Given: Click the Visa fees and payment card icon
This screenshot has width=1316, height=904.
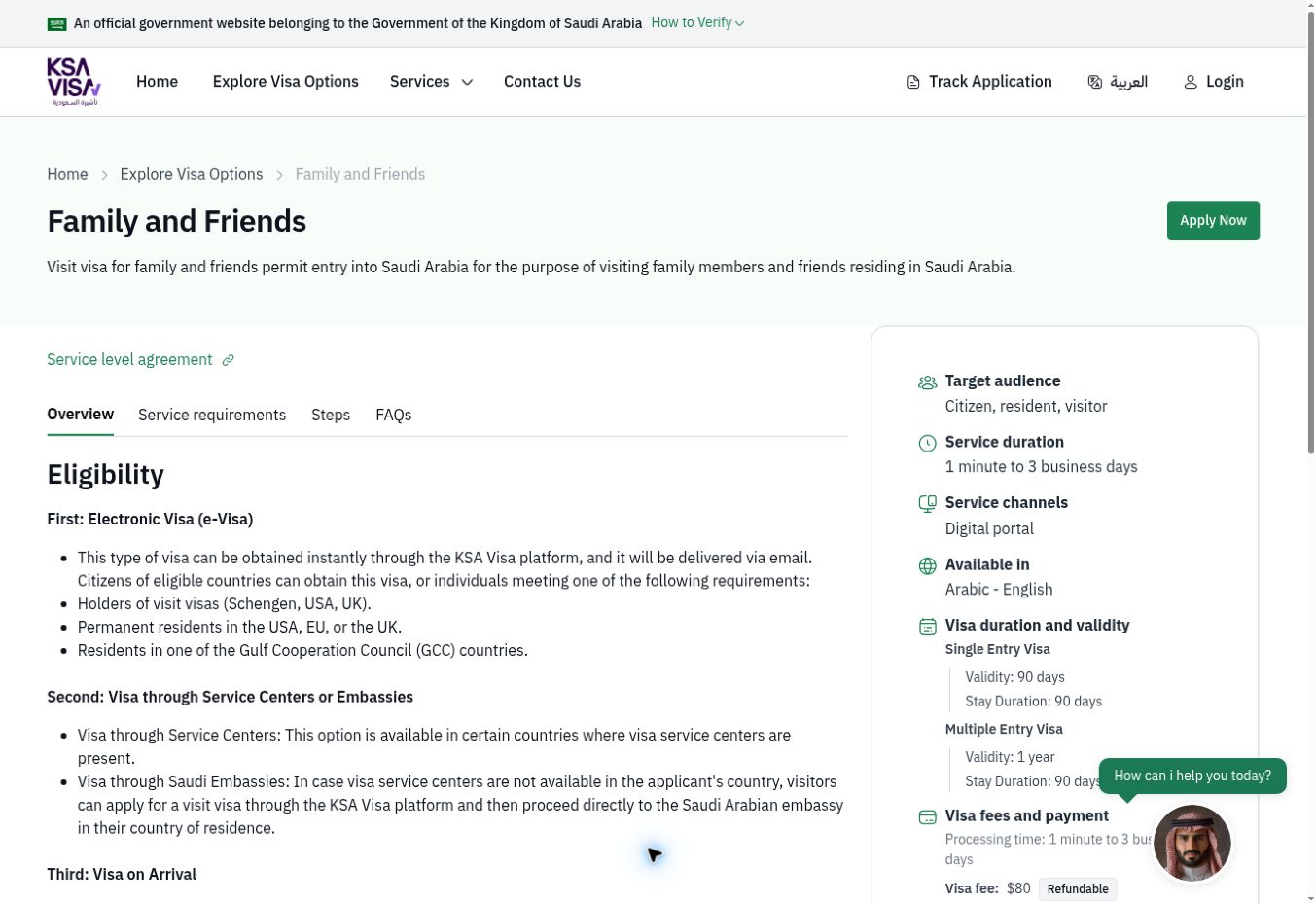Looking at the screenshot, I should coord(928,817).
